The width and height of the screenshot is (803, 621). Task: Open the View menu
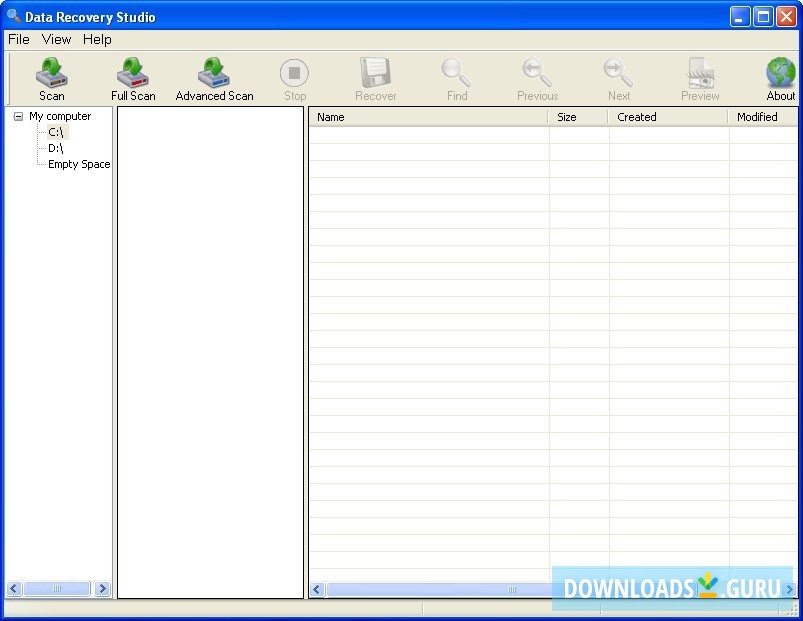point(56,39)
